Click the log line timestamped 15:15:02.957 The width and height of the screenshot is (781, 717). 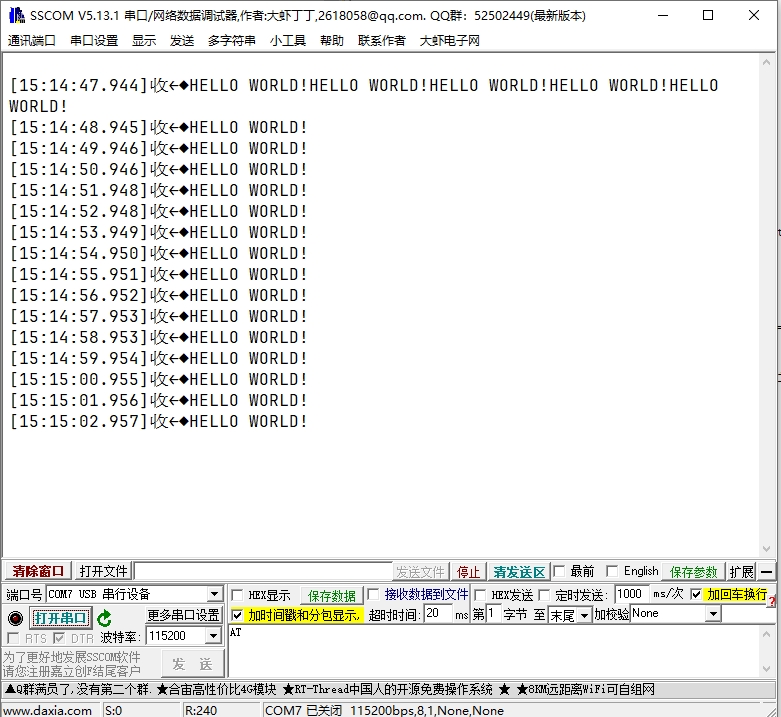tap(158, 421)
